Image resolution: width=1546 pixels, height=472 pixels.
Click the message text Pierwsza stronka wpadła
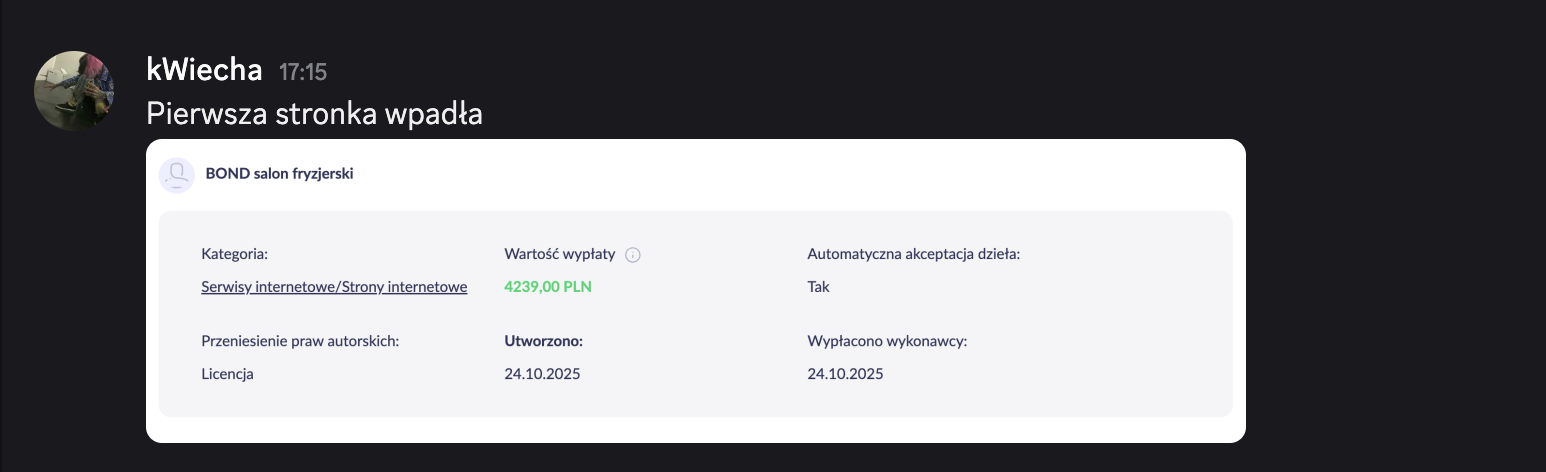click(x=314, y=114)
